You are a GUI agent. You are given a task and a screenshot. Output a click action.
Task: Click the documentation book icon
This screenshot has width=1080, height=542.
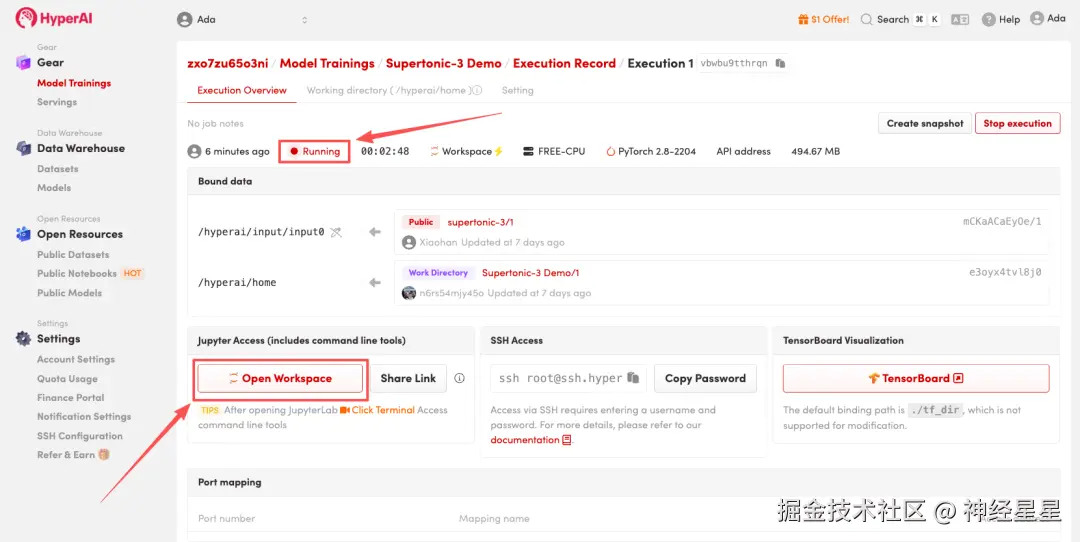(567, 440)
